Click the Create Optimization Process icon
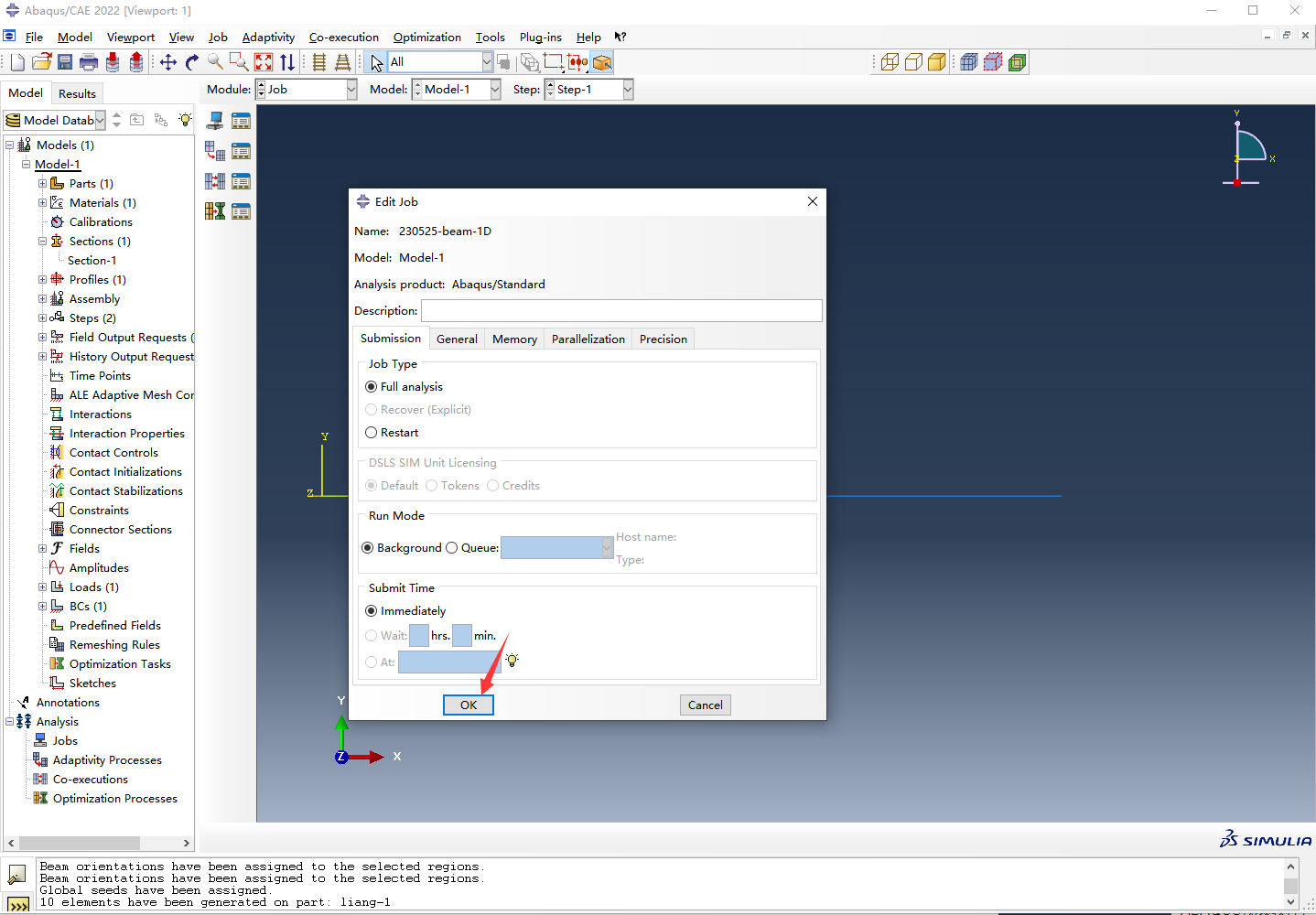Viewport: 1316px width, 915px height. pyautogui.click(x=215, y=211)
